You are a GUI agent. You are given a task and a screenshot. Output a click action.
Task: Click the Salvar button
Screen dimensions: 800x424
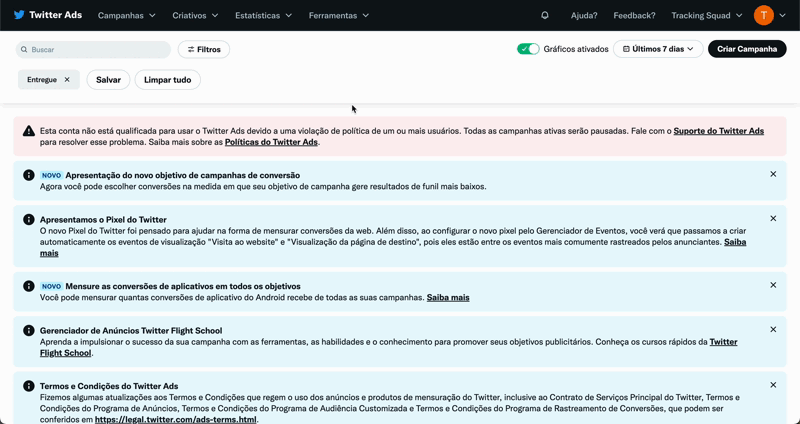point(108,80)
